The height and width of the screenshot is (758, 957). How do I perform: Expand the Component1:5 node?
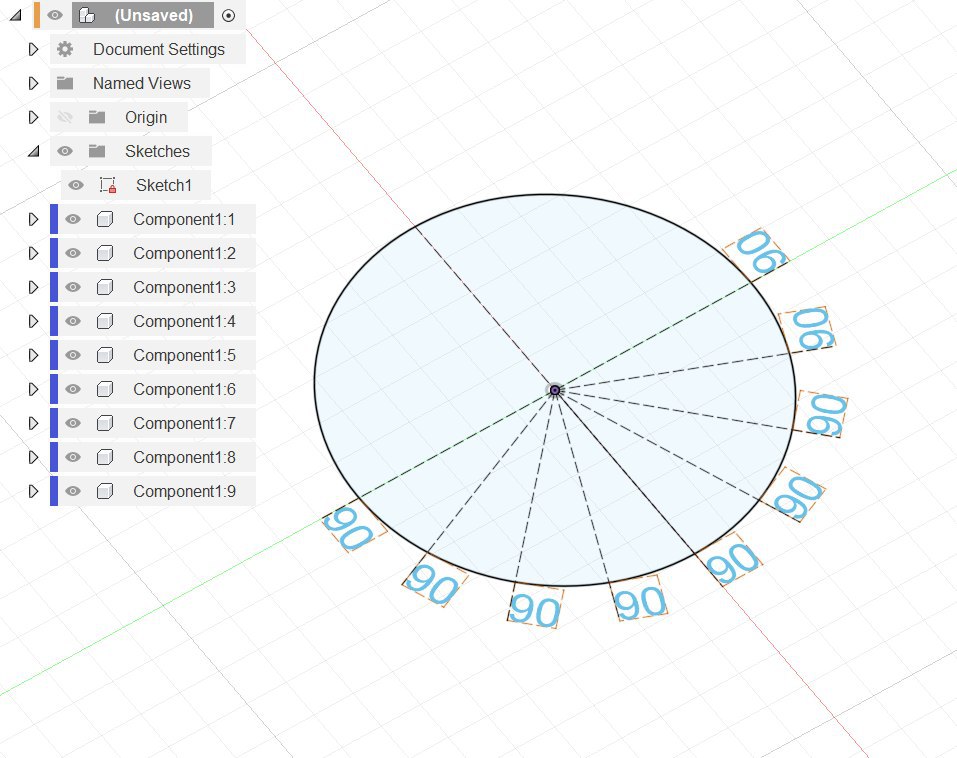[x=34, y=355]
